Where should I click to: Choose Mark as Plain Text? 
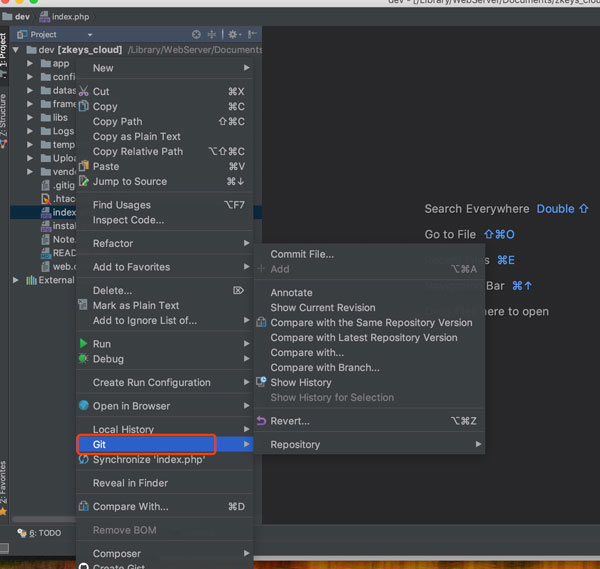165,305
